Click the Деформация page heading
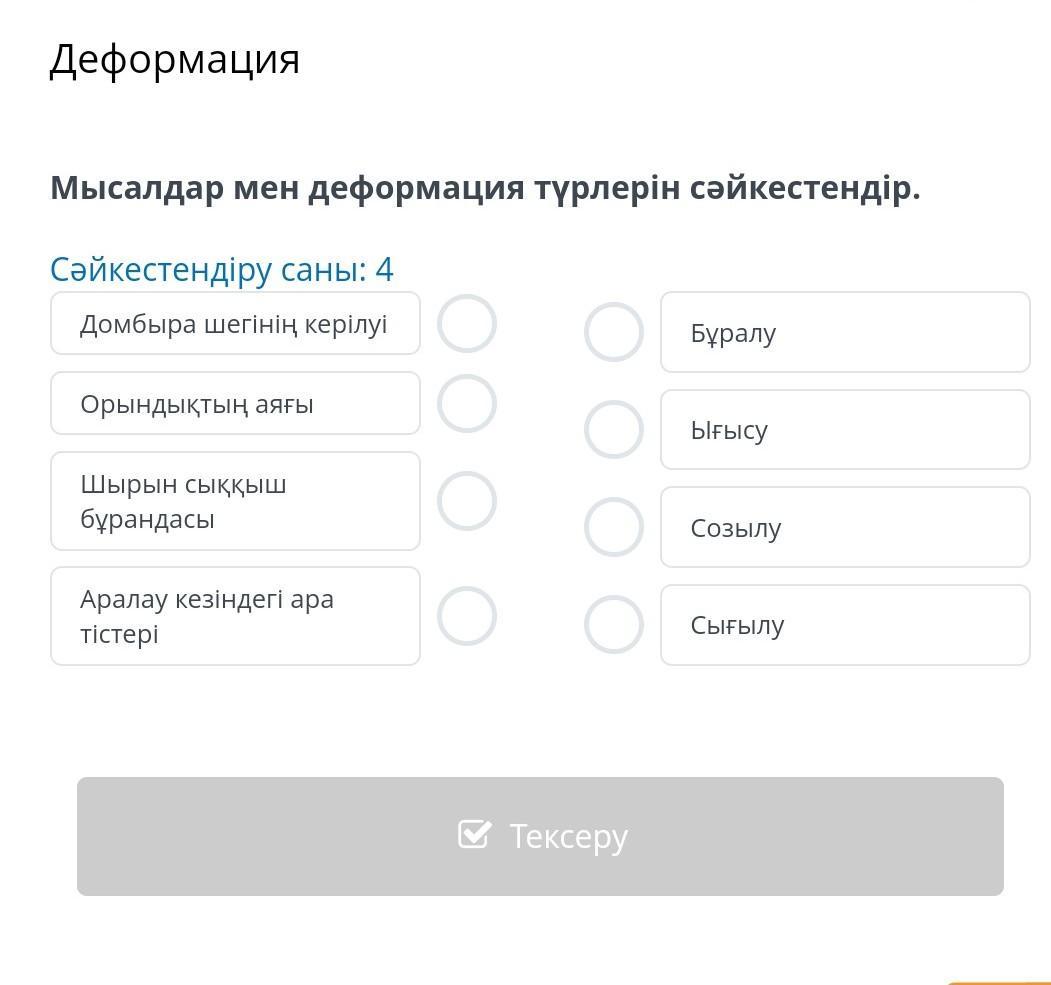Screen dimensions: 1051x985 coord(175,59)
